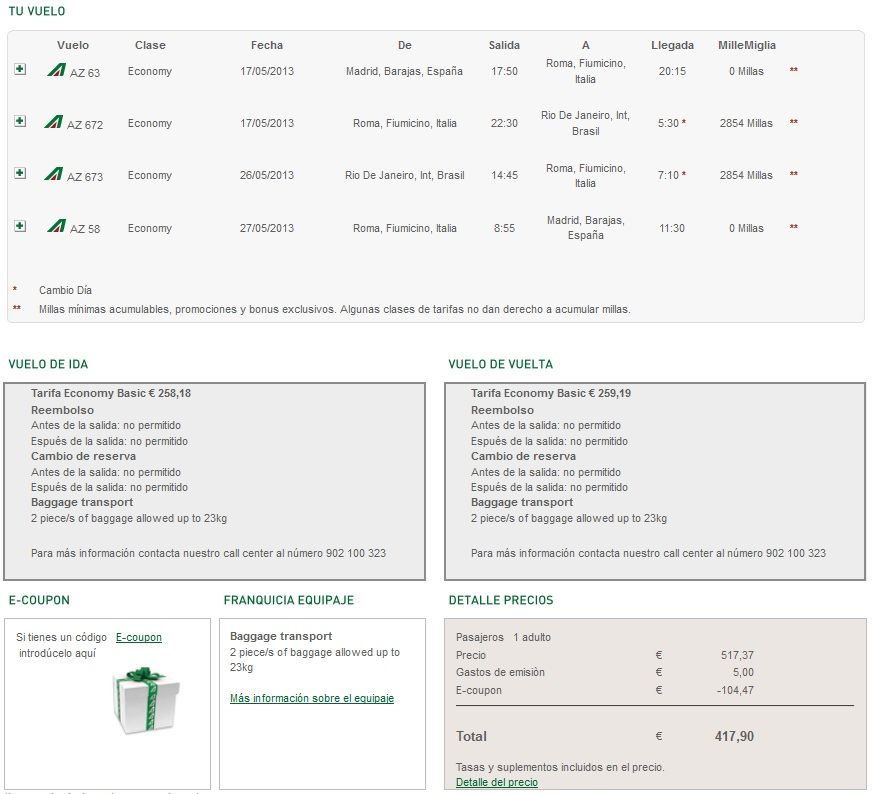Click the Alitalia logo beside AZ 63
Image resolution: width=877 pixels, height=794 pixels.
click(56, 70)
